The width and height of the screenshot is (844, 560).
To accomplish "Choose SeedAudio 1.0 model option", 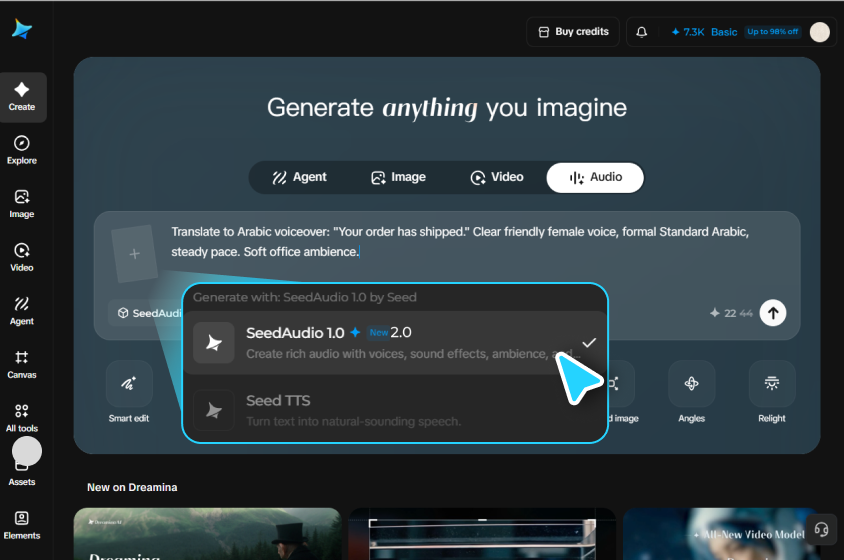I will tap(396, 342).
